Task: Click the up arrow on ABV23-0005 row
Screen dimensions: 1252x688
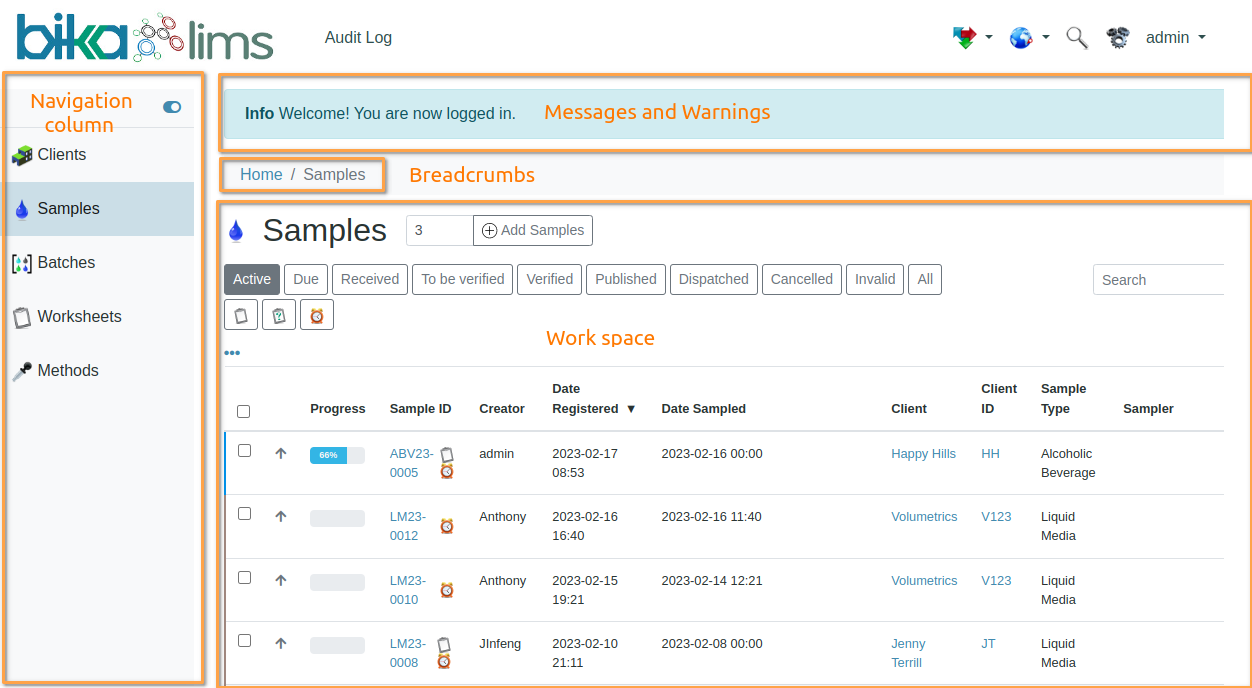Action: (281, 453)
